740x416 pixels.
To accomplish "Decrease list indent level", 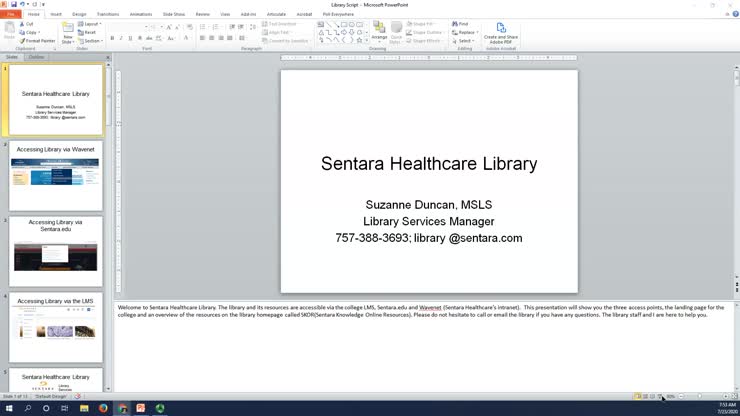I will pyautogui.click(x=232, y=27).
